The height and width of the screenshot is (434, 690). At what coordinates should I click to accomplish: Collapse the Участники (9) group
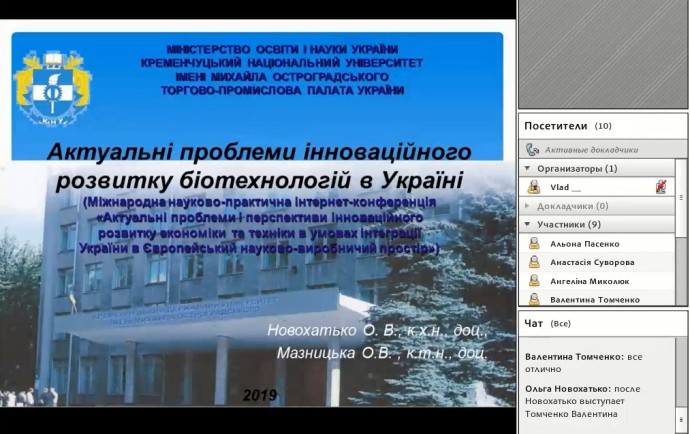pos(529,224)
